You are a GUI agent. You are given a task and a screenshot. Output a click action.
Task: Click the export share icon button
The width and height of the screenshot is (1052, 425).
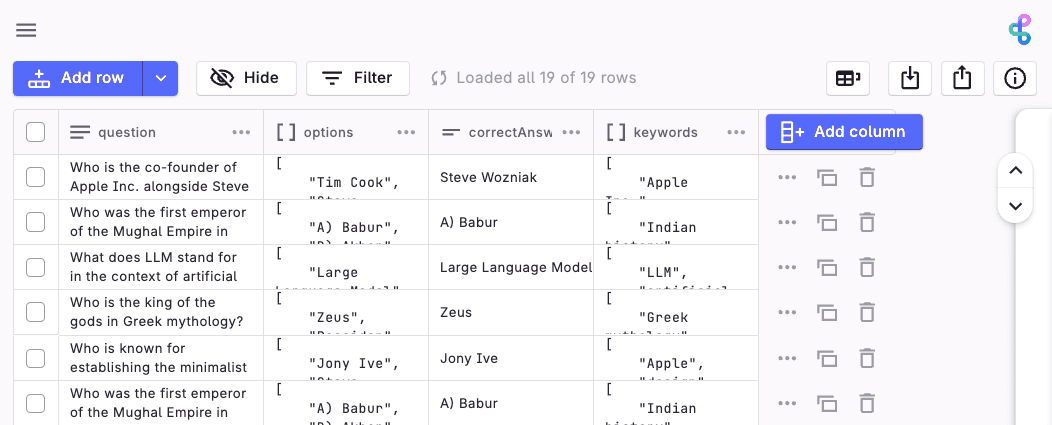point(962,78)
